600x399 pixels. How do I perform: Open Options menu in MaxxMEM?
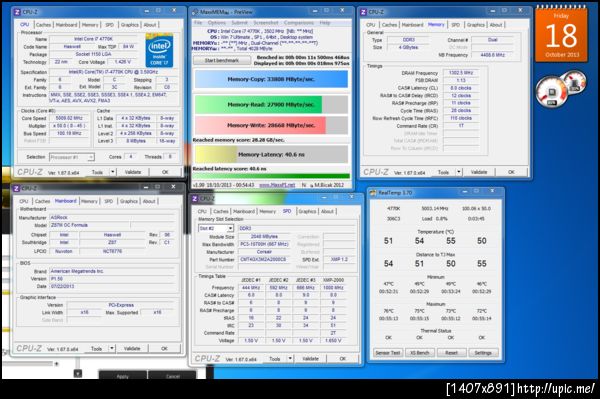pyautogui.click(x=217, y=23)
